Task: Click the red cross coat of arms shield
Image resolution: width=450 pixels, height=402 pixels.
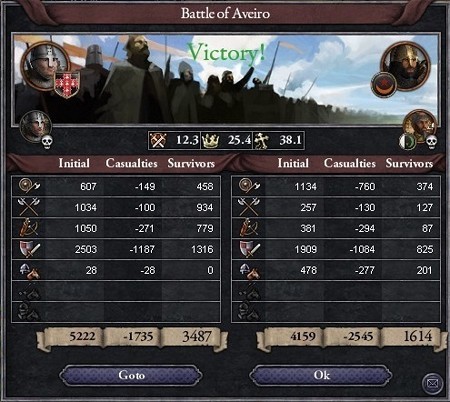Action: 67,85
